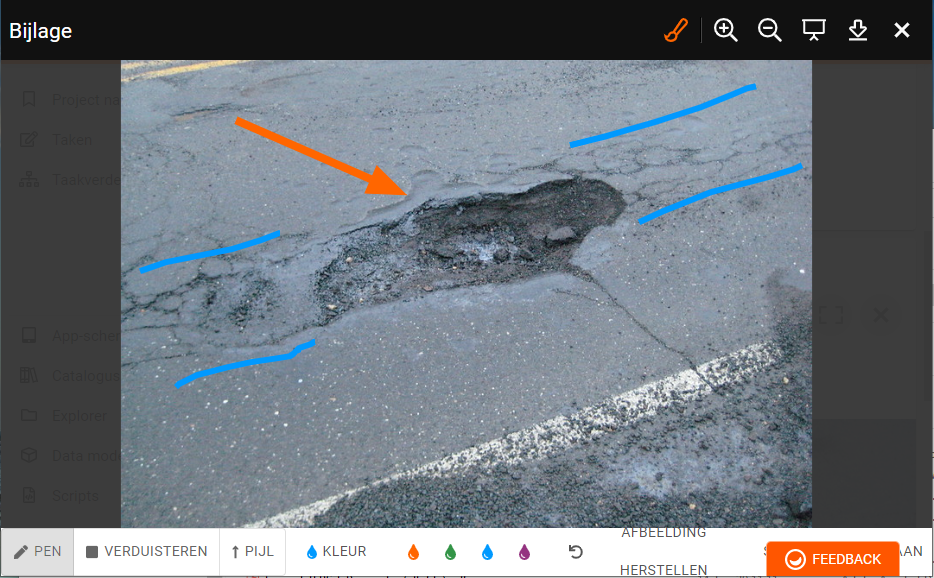Click Afbeelding herstellen to reset image
The height and width of the screenshot is (578, 934).
pyautogui.click(x=663, y=551)
